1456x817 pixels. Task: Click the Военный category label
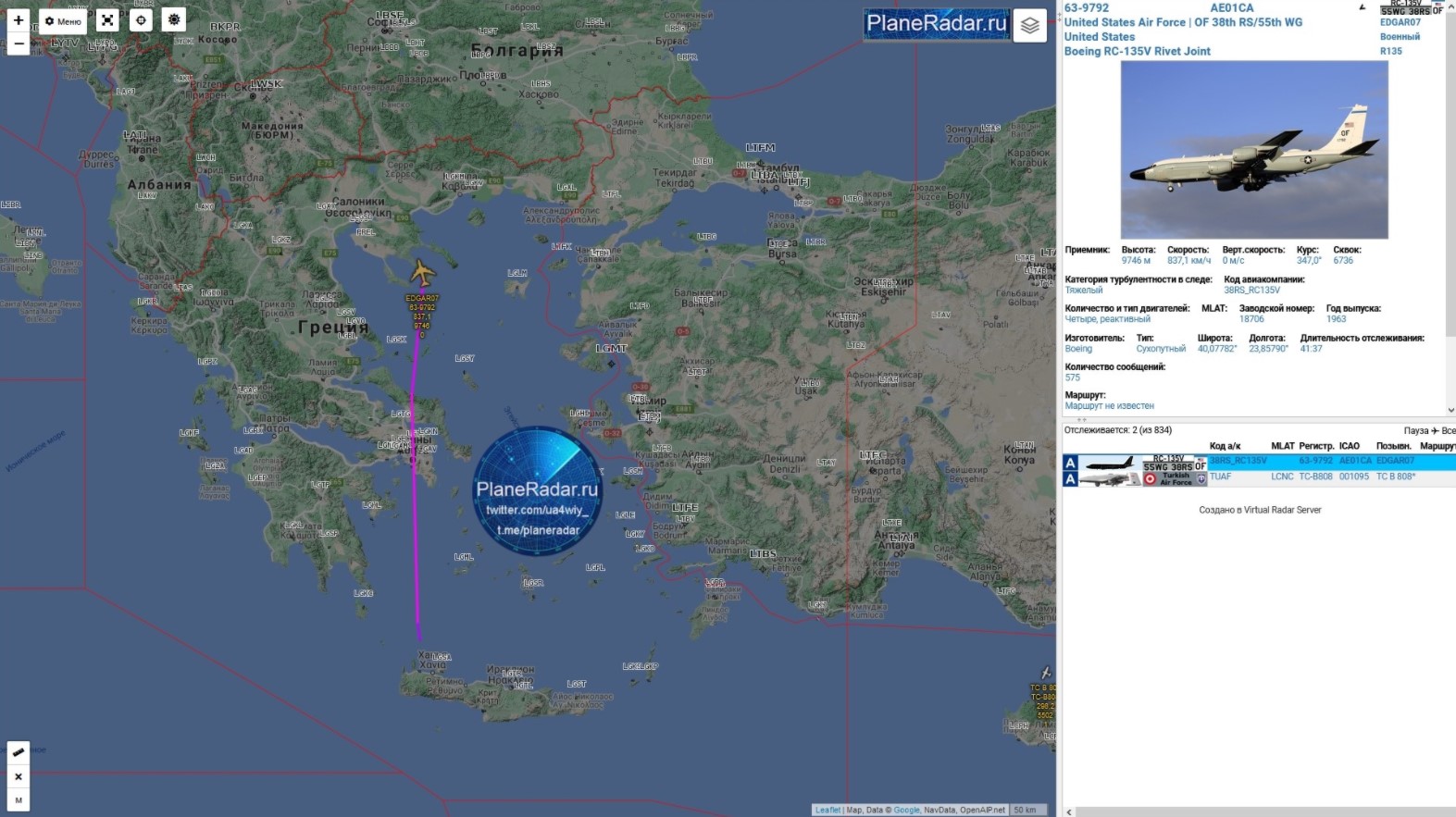coord(1400,37)
